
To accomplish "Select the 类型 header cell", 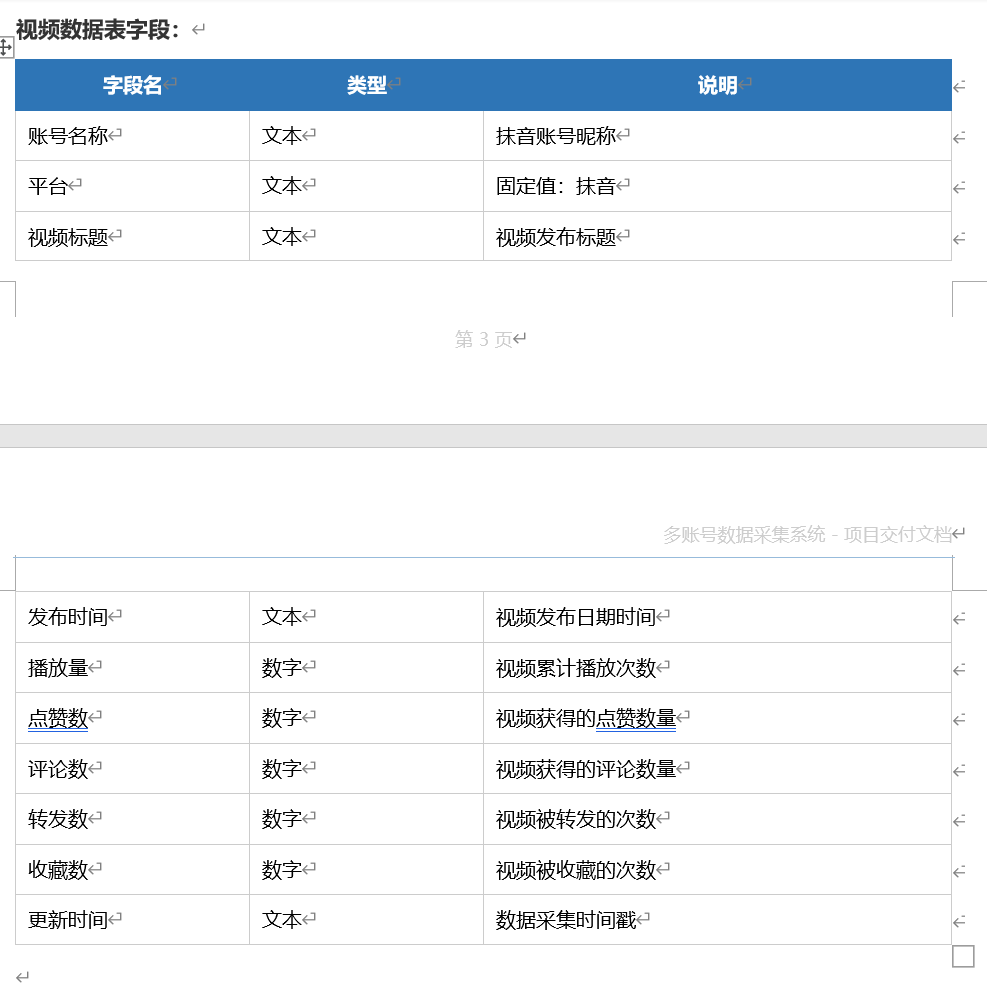I will click(x=368, y=85).
